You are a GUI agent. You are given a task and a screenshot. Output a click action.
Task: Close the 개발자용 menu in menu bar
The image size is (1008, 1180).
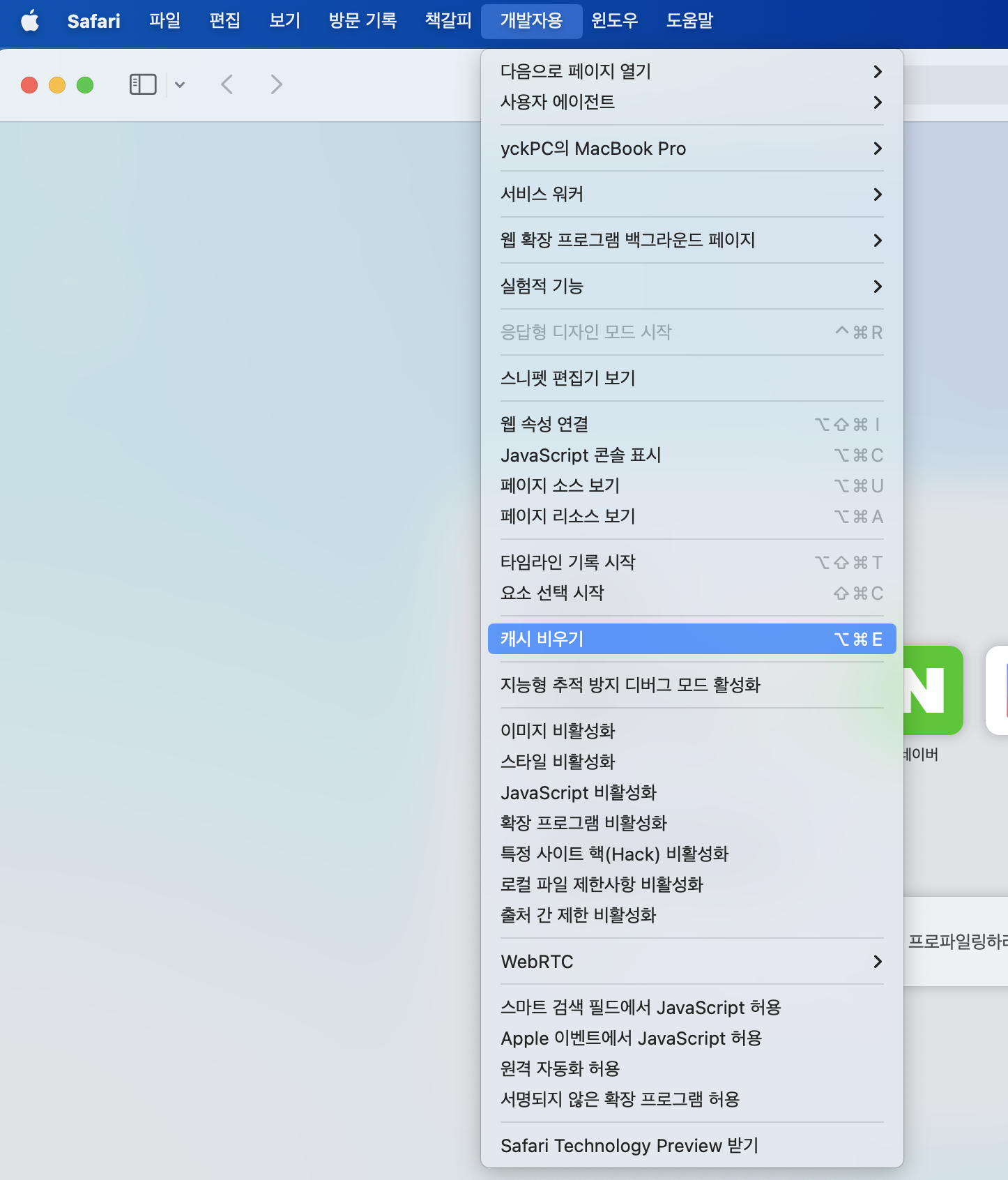(x=531, y=21)
